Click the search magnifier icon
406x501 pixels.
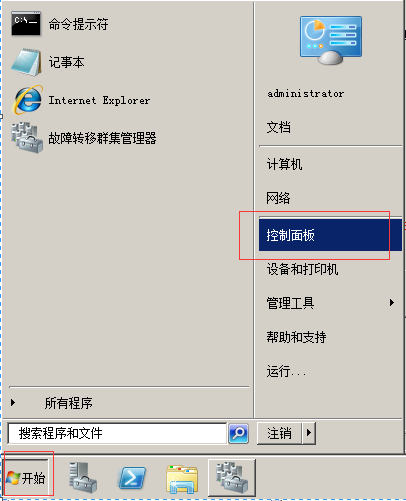tap(238, 433)
